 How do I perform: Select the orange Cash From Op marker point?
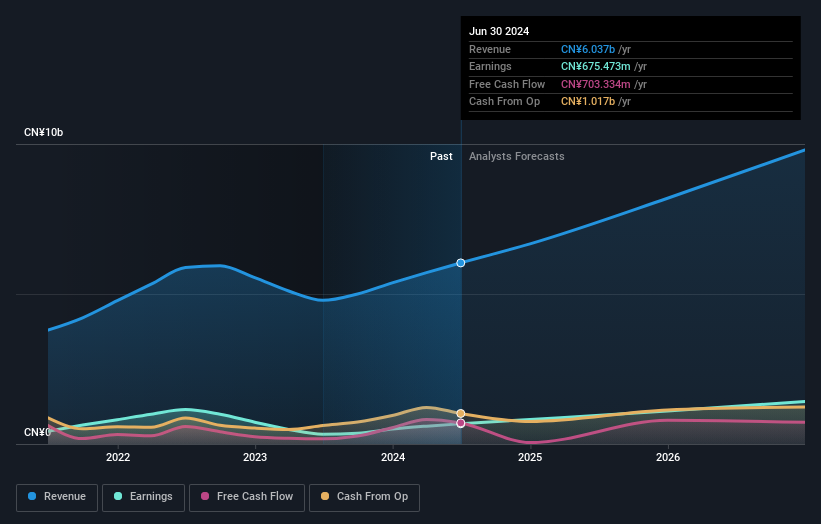(461, 414)
